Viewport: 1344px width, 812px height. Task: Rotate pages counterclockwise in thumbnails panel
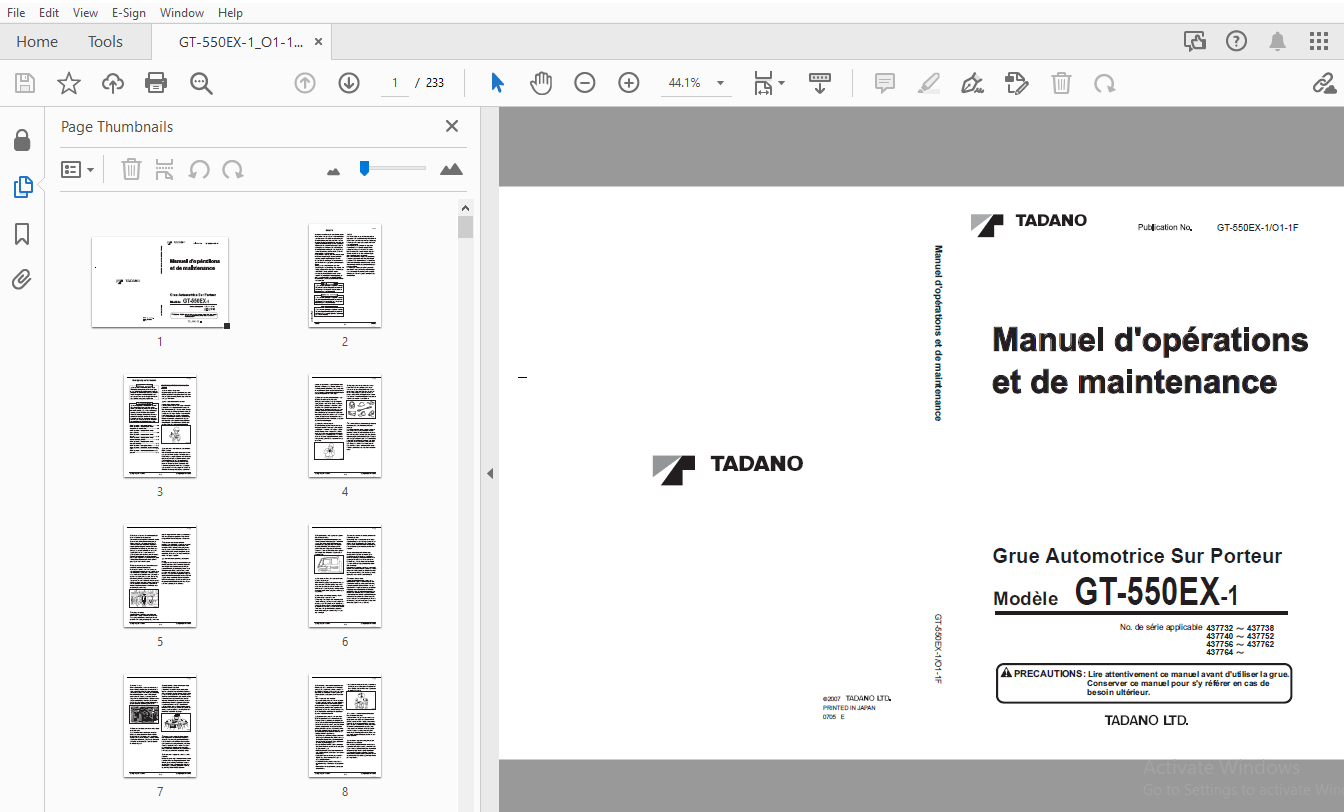(x=199, y=170)
